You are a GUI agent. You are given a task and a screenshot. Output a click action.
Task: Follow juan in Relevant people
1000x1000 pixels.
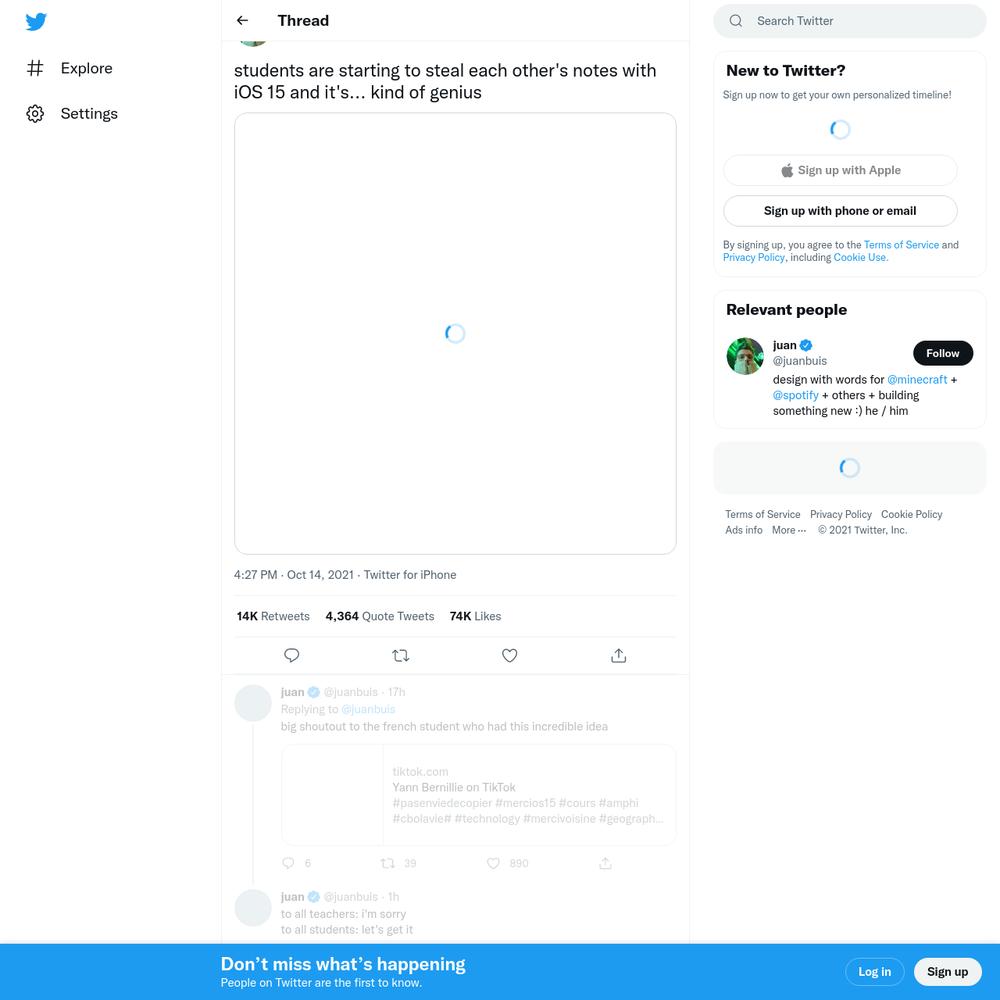943,353
